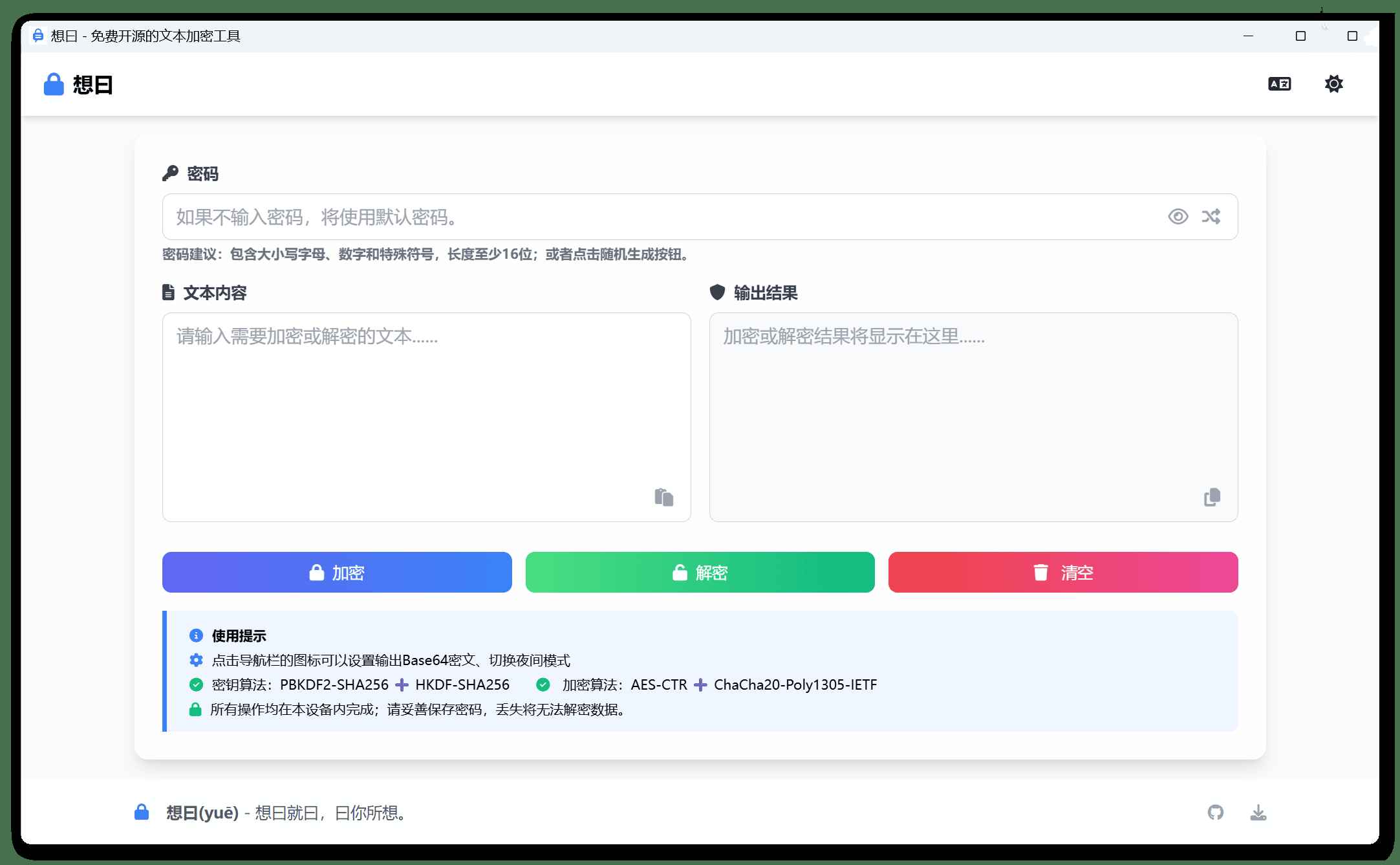Click the key icon next to 密码
Screen dimensions: 1400x865
(170, 173)
